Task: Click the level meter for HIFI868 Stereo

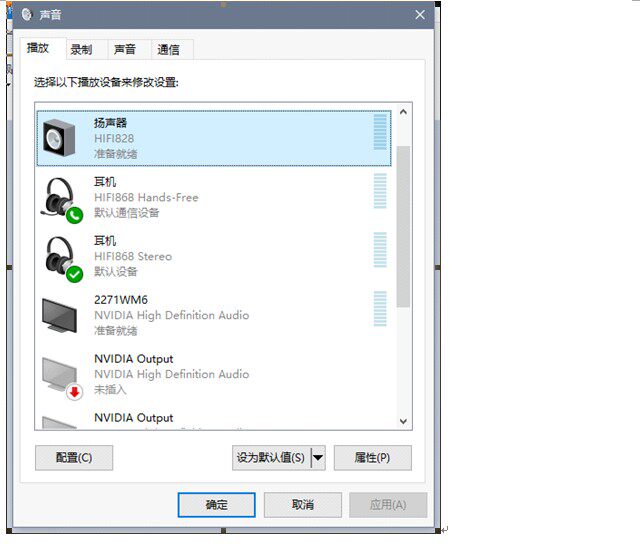Action: (380, 249)
